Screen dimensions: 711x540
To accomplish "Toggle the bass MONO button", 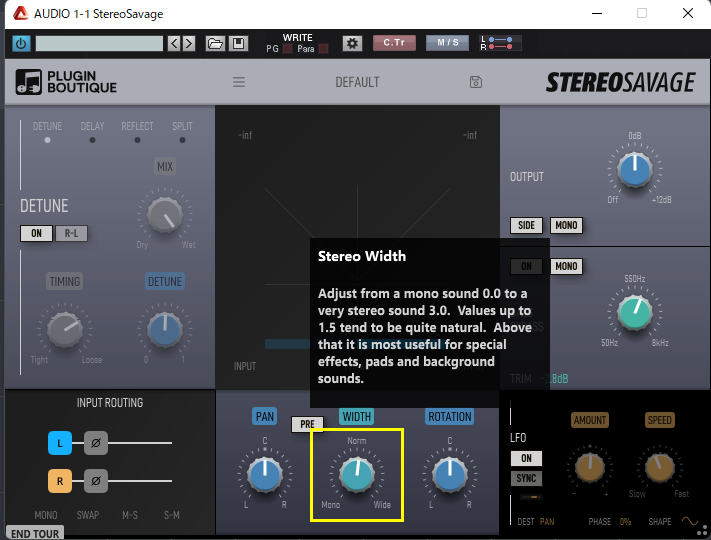I will [x=566, y=266].
